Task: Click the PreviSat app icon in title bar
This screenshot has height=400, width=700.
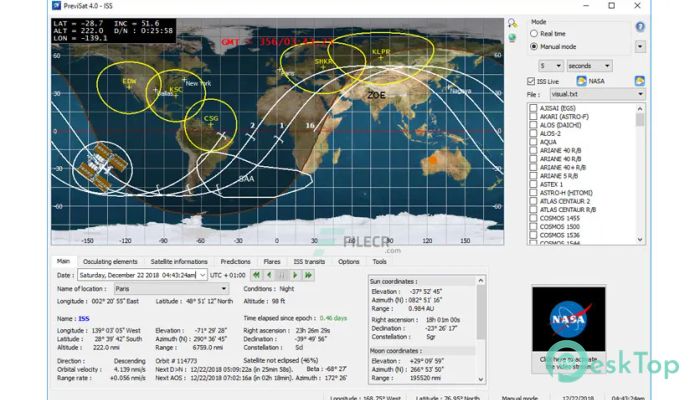Action: click(56, 6)
